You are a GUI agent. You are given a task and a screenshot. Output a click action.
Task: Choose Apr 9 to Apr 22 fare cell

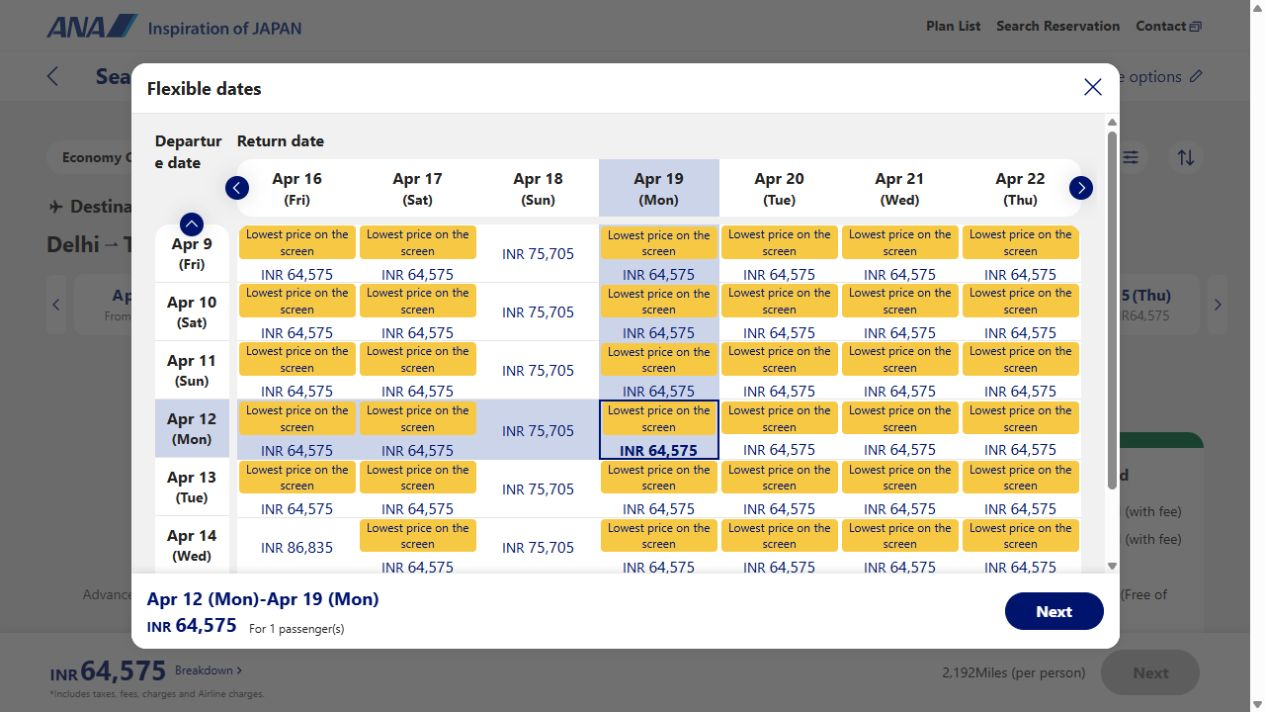1020,254
